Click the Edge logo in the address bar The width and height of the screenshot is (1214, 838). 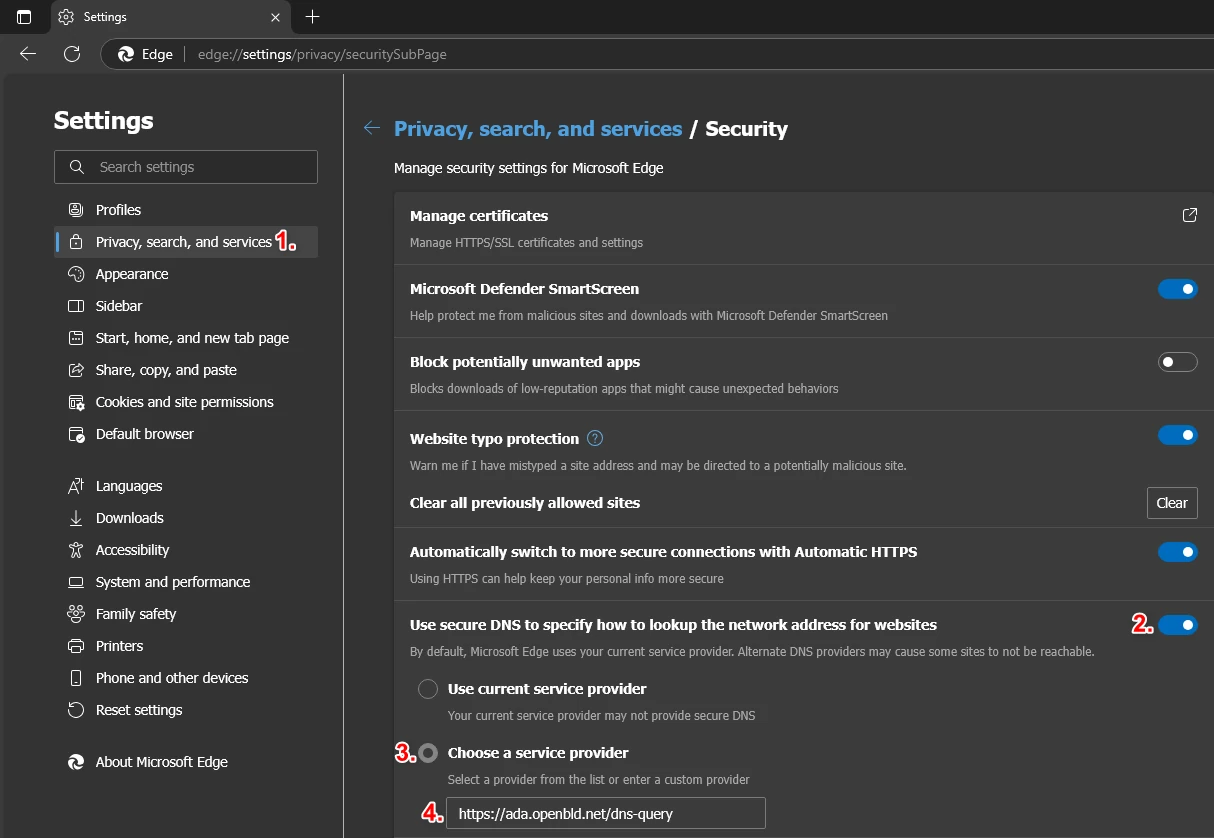(x=126, y=54)
